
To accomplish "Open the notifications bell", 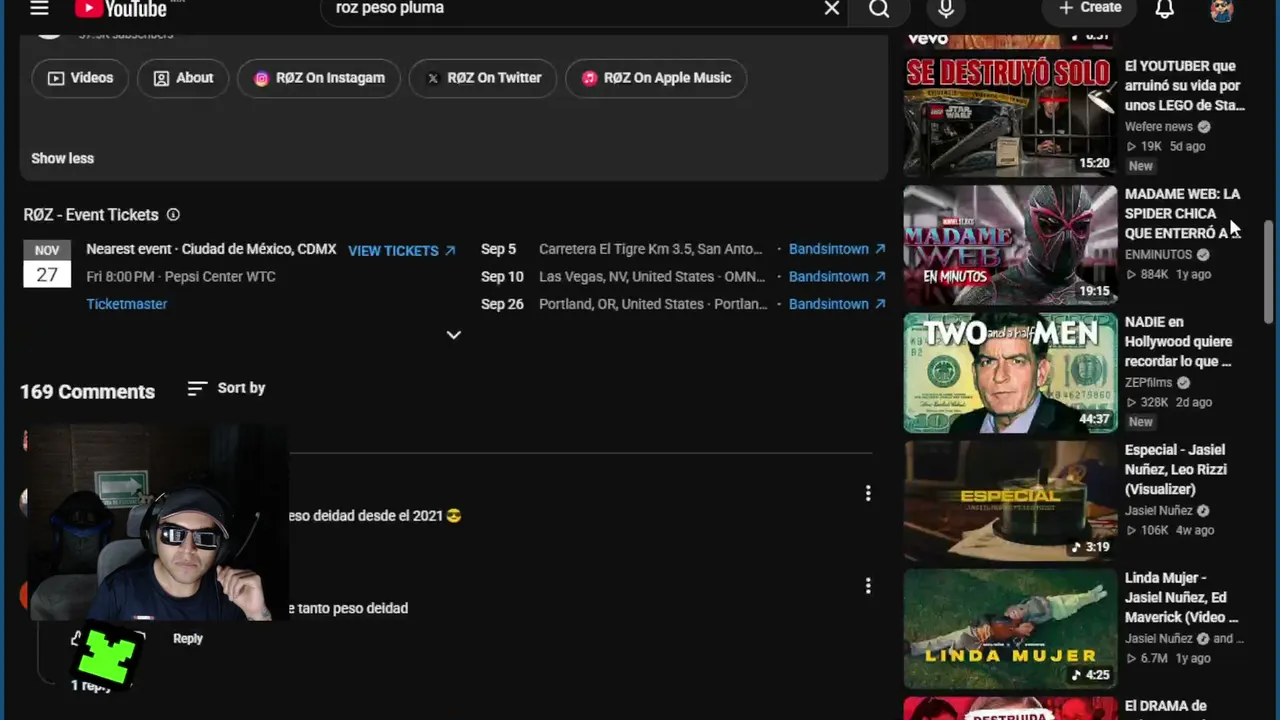I will [1165, 9].
